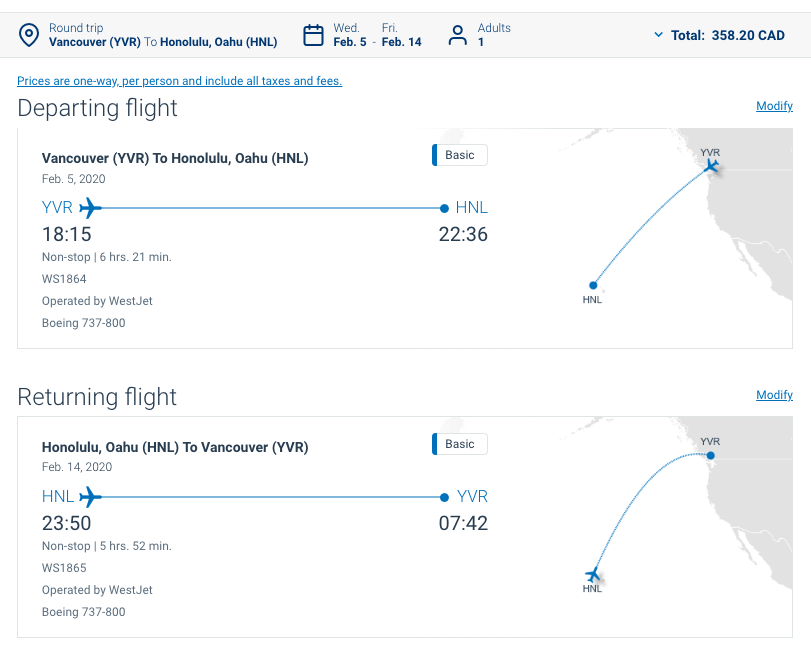Modify the returning flight
Image resolution: width=811 pixels, height=655 pixels.
774,395
